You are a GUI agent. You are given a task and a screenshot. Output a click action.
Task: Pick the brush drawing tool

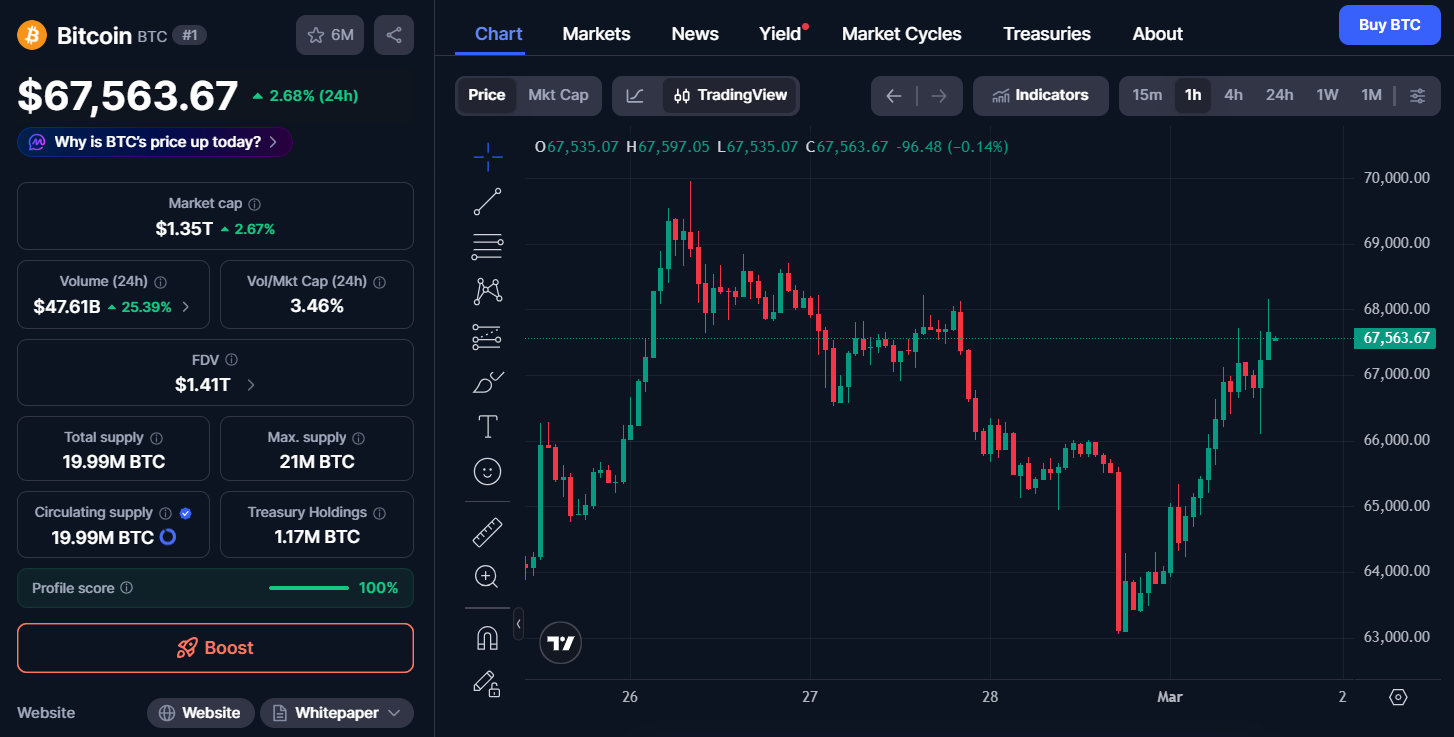(x=487, y=382)
